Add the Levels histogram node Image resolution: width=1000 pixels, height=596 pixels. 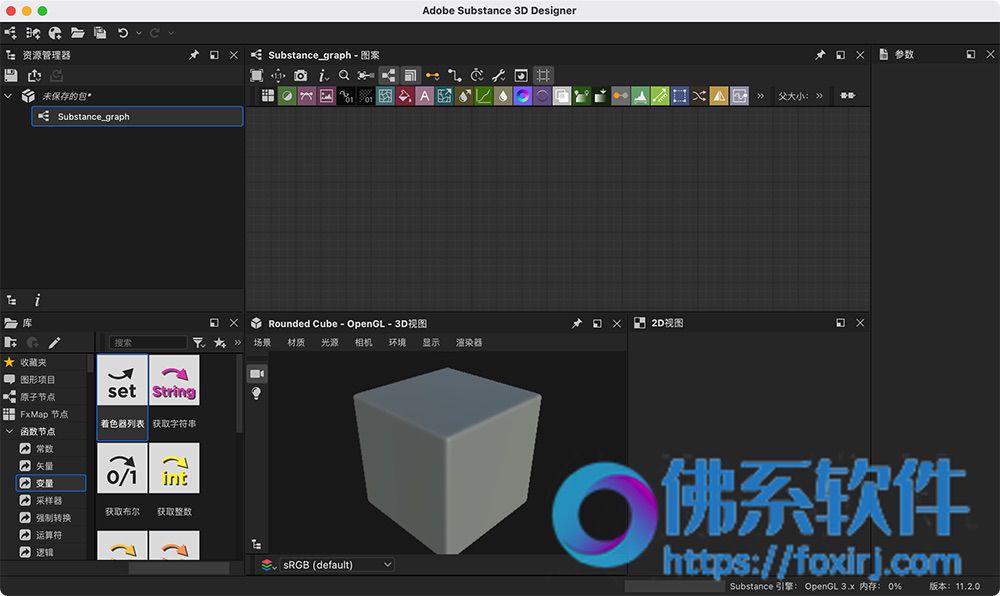(x=640, y=96)
